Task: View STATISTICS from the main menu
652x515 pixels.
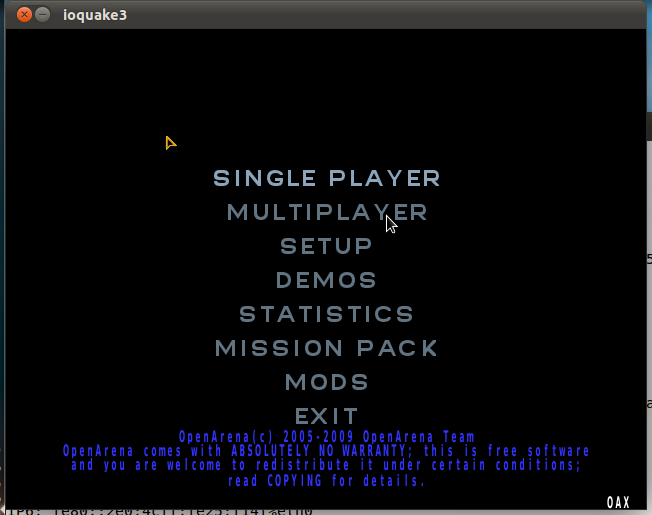Action: point(326,314)
